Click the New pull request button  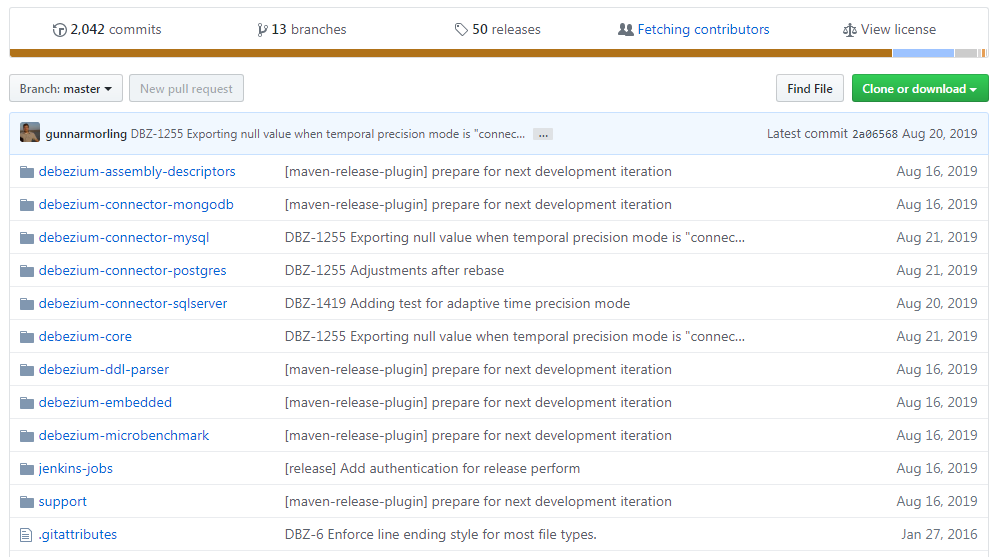coord(186,89)
